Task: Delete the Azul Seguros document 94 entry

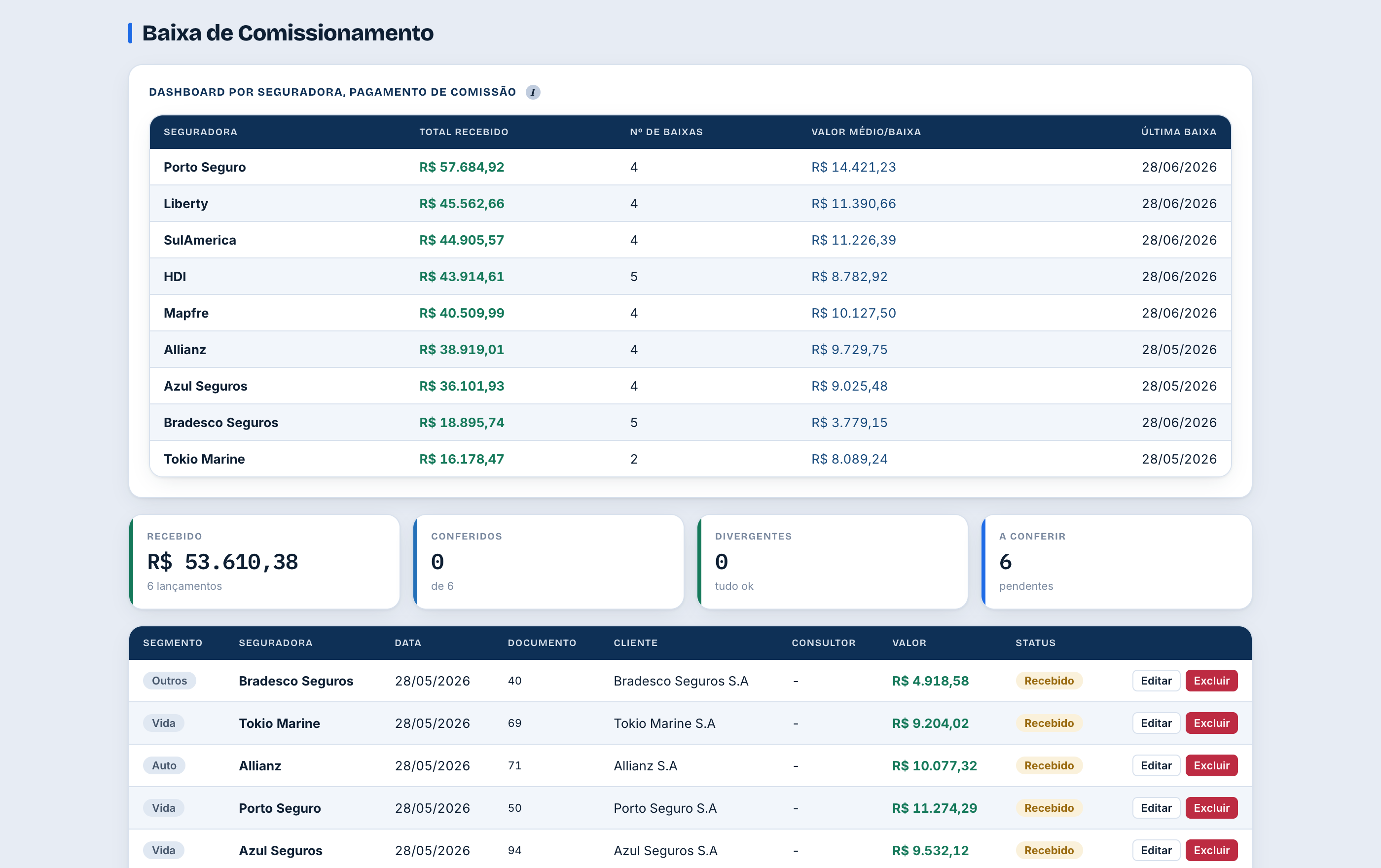Action: (x=1211, y=850)
